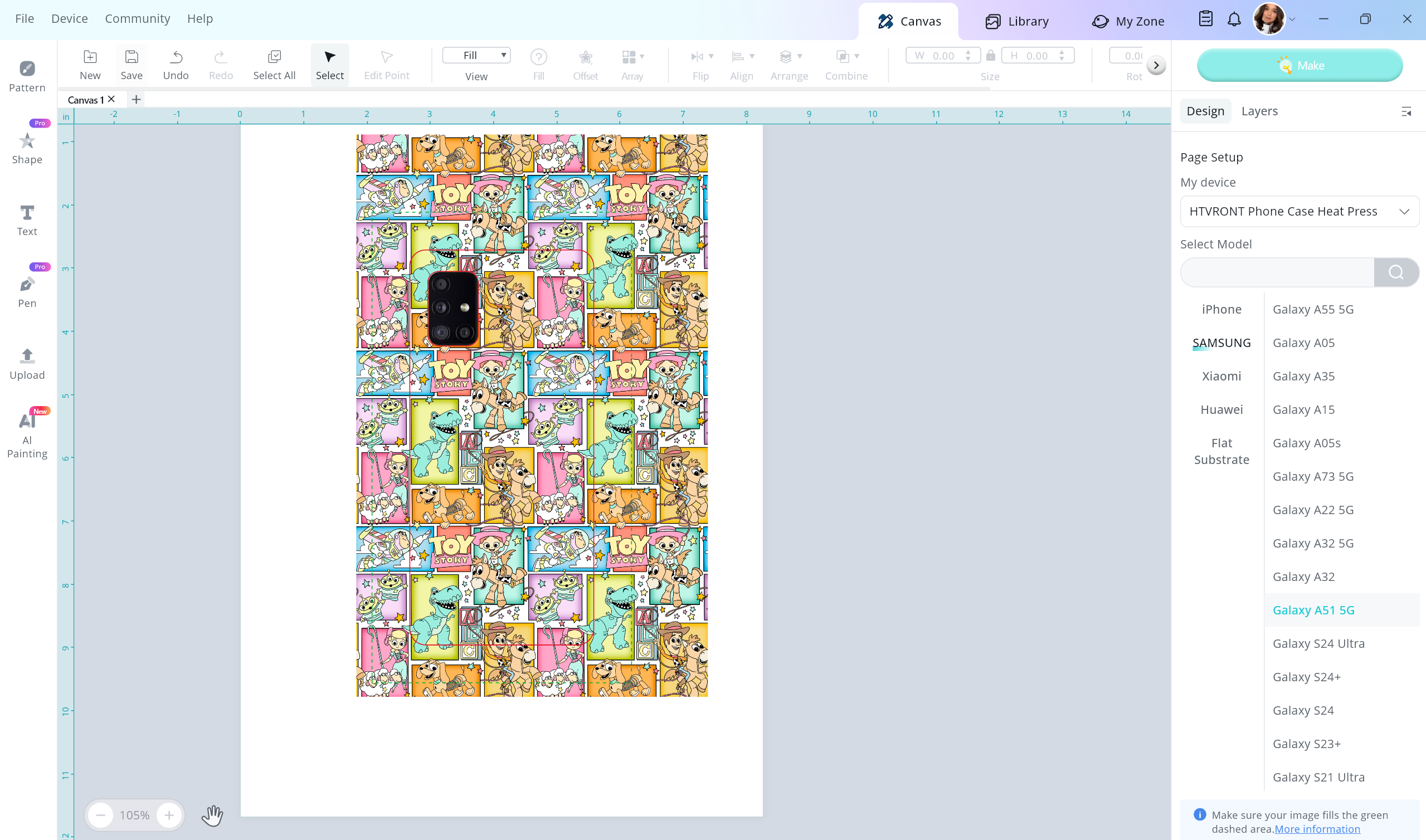Click the Select Model search field

[x=1277, y=272]
